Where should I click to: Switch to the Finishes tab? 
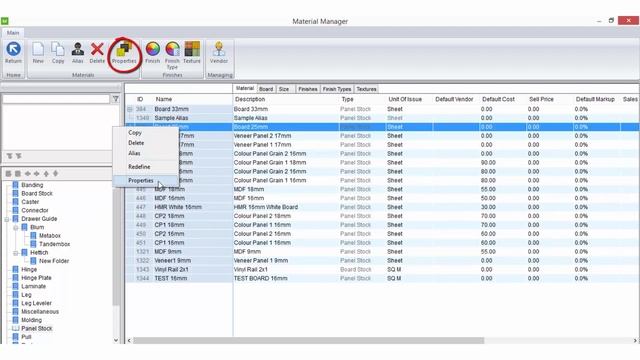pyautogui.click(x=308, y=89)
